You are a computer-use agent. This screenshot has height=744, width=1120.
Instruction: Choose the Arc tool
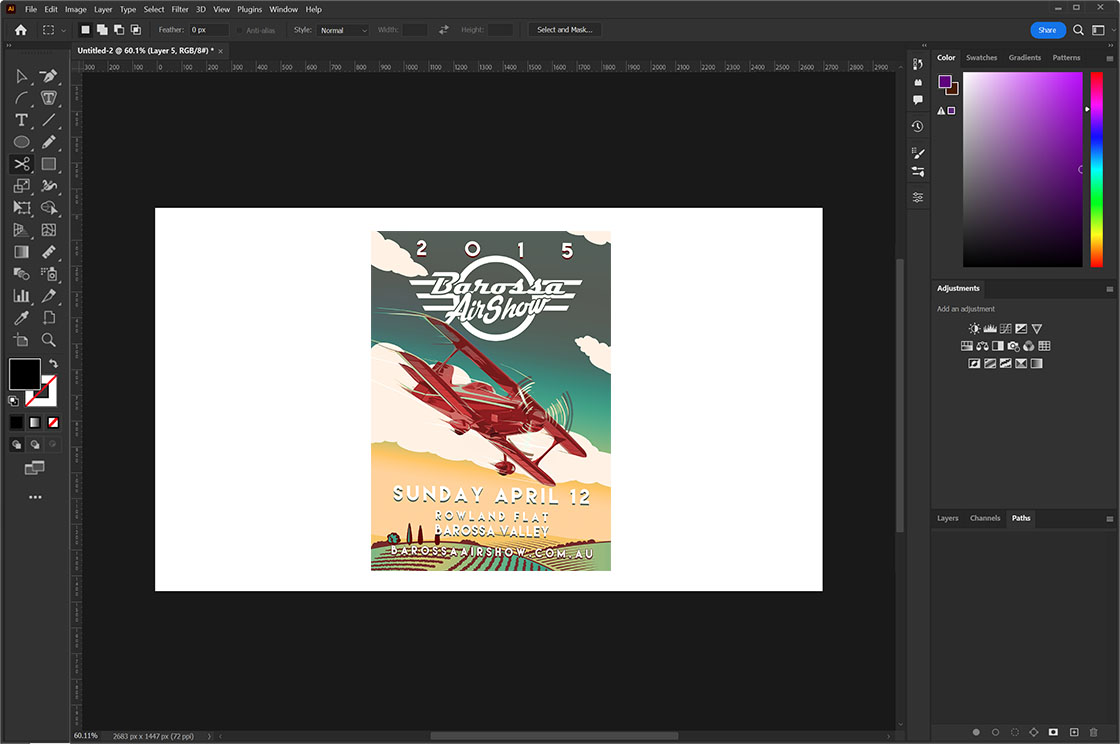21,99
